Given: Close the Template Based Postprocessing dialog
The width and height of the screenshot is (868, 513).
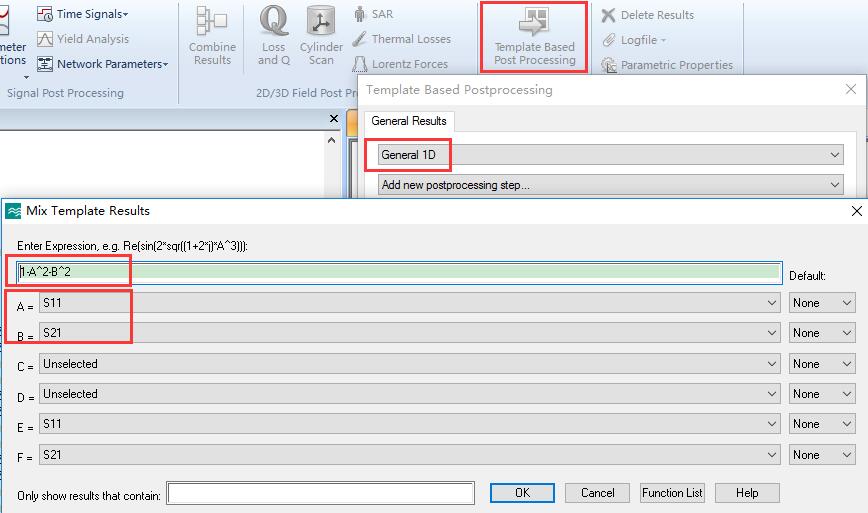Looking at the screenshot, I should click(851, 89).
